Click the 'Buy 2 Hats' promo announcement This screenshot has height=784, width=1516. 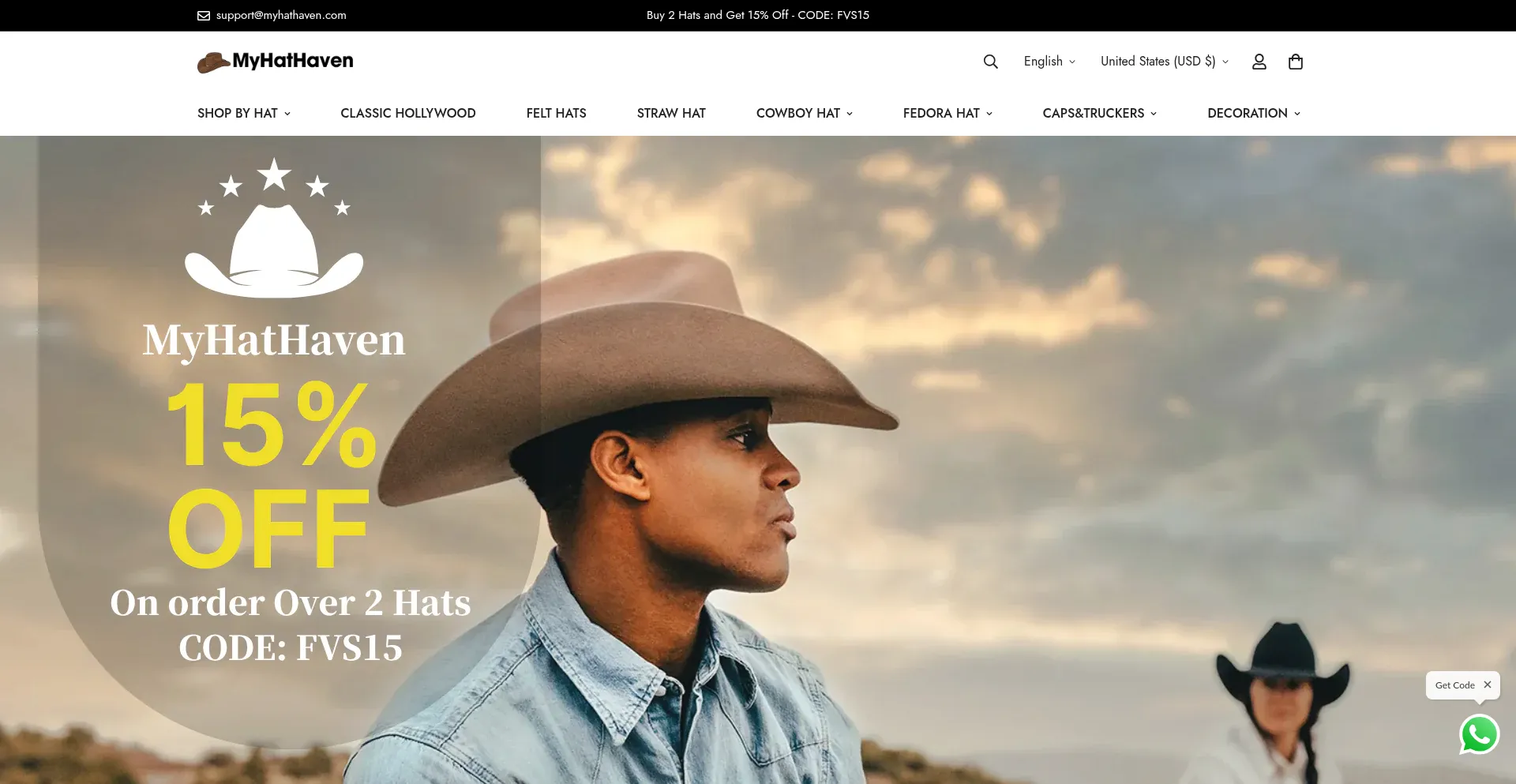coord(758,15)
